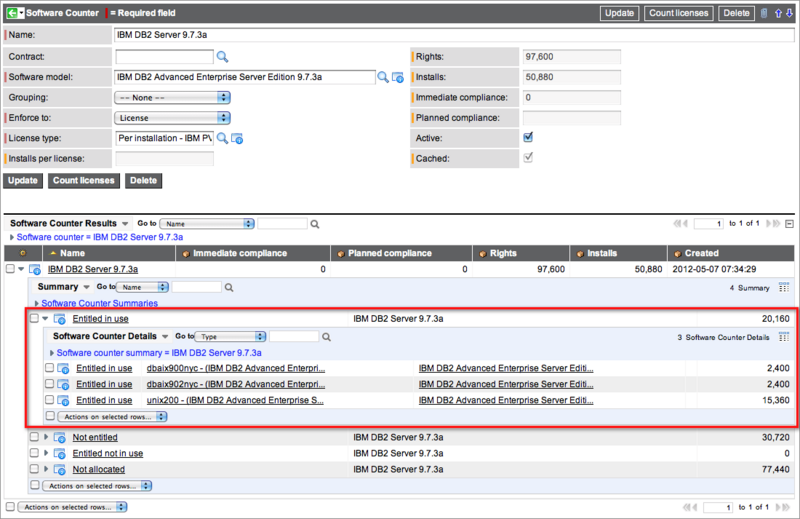Click search icon in Software Counter Results
The image size is (800, 519).
point(315,224)
